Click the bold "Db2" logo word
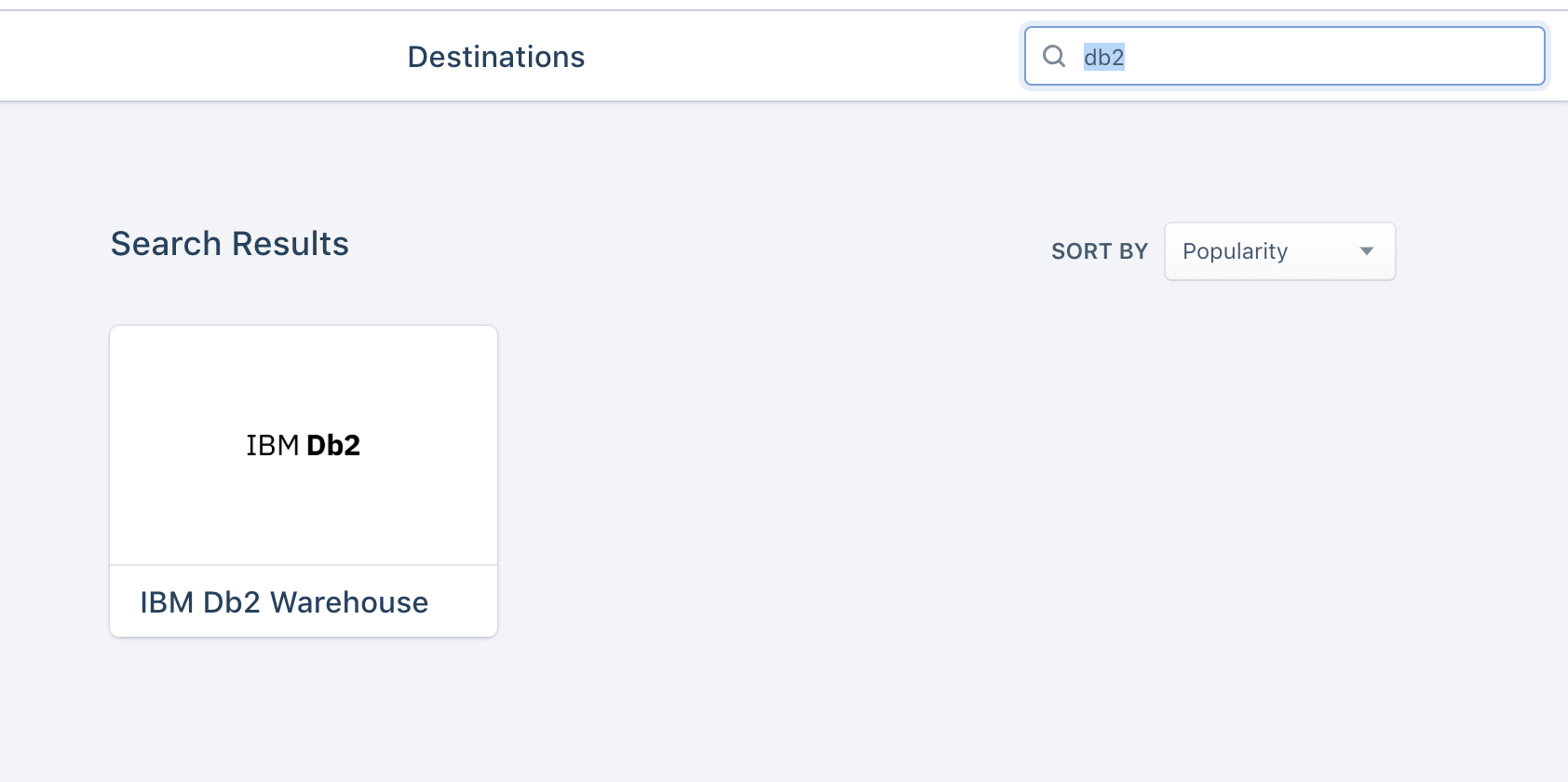This screenshot has height=782, width=1568. 333,446
